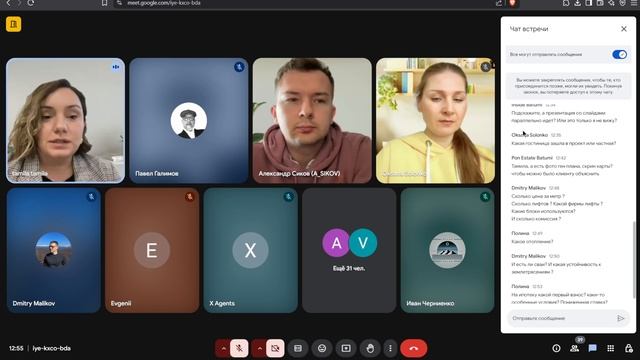Select the woman in yellow hoodie tile
Viewport: 640px width, 360px height.
coord(436,120)
